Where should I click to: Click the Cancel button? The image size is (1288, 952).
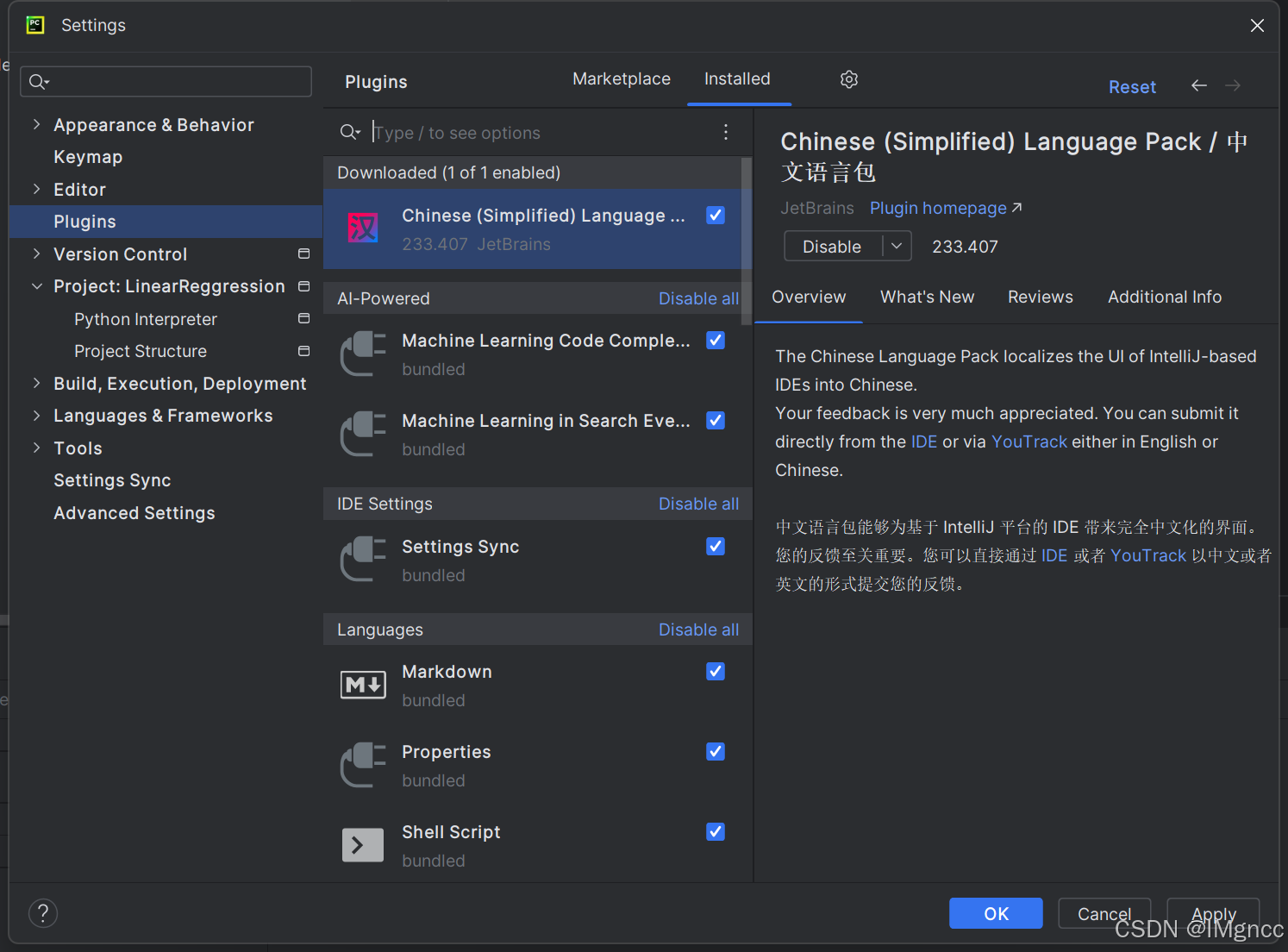click(x=1104, y=913)
